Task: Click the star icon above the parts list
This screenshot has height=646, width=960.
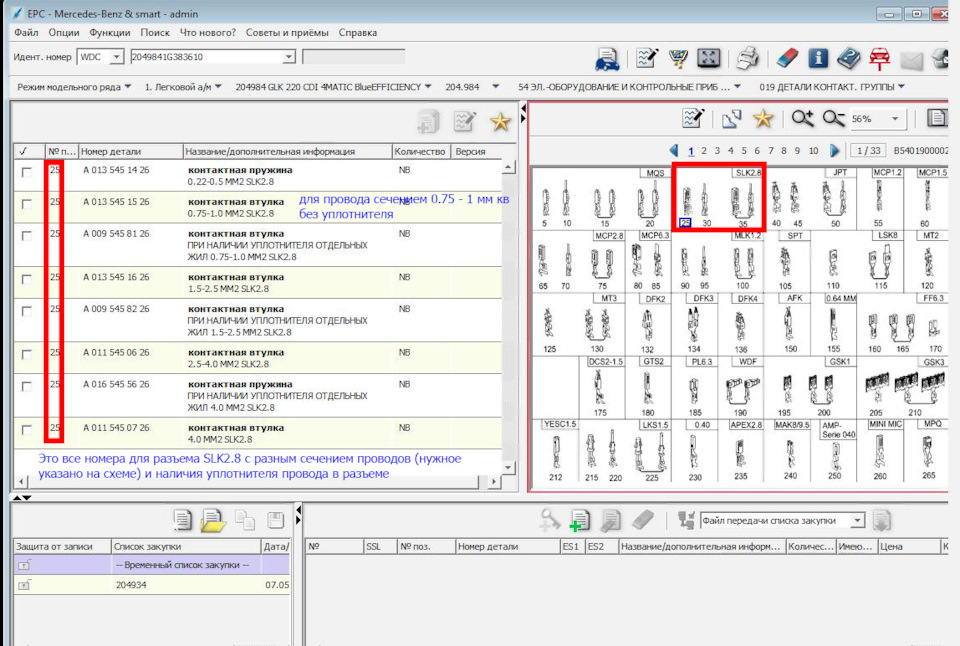Action: pos(500,122)
